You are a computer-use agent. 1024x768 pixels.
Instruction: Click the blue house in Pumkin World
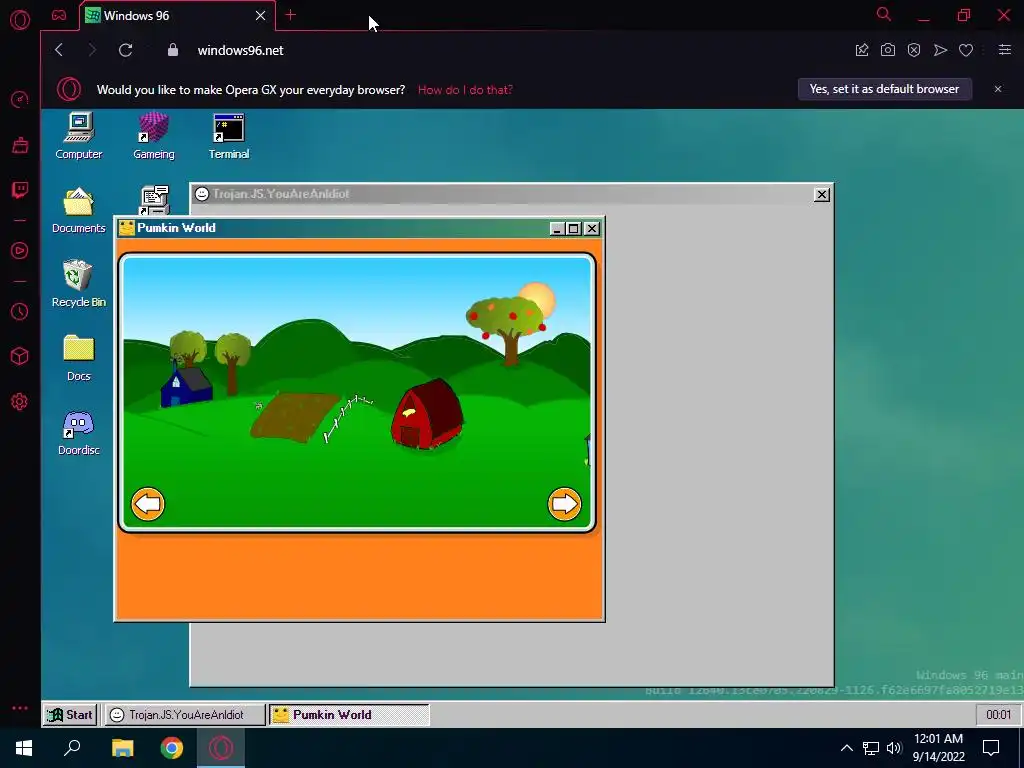click(x=186, y=386)
